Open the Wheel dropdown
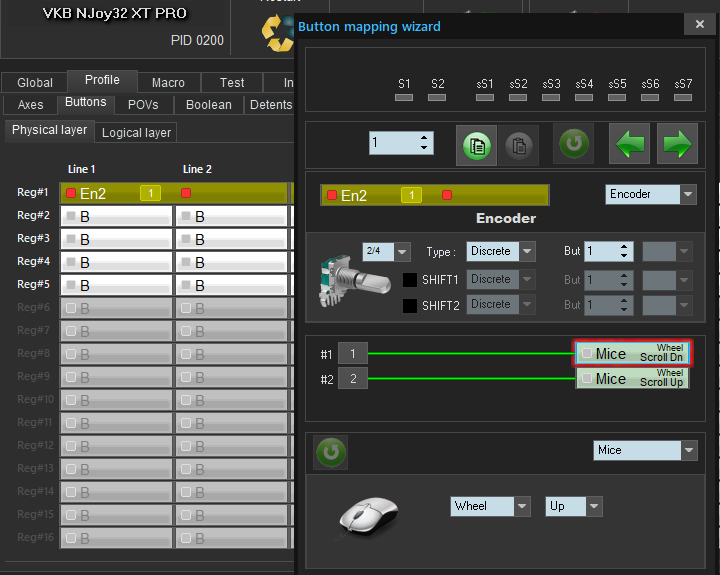Screen dimensions: 720x575 tap(490, 506)
